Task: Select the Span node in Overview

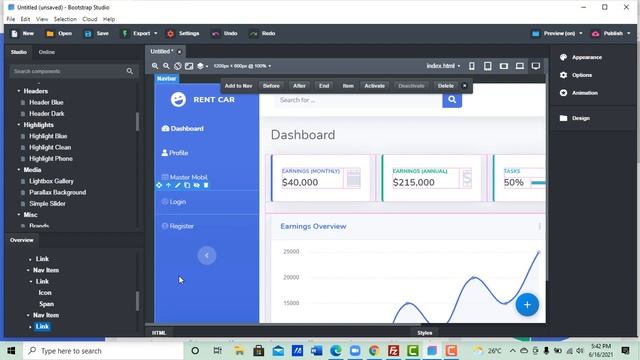Action: point(46,304)
